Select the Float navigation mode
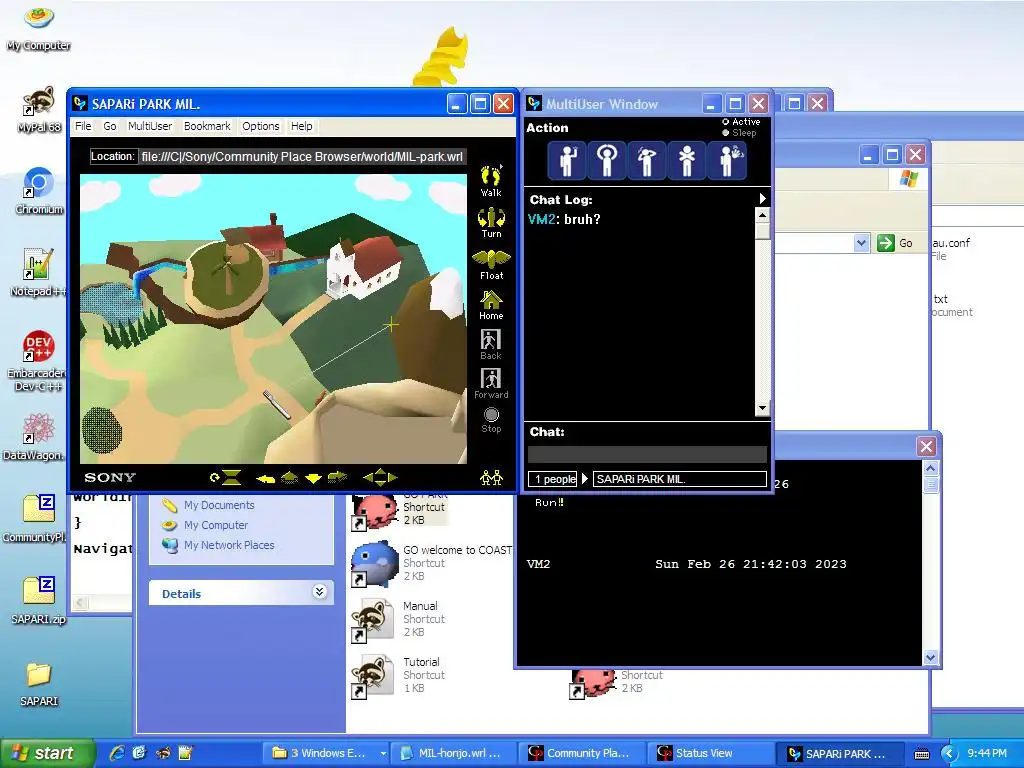1024x768 pixels. pyautogui.click(x=491, y=265)
